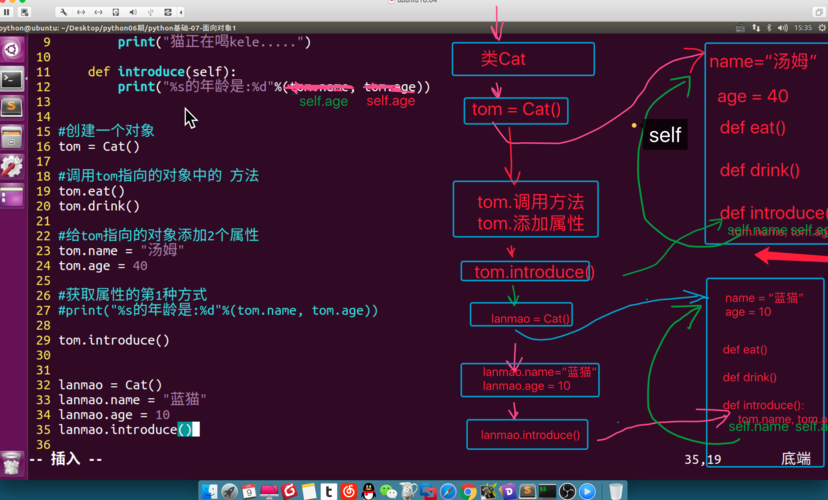The width and height of the screenshot is (828, 500).
Task: Click the comment '#创建一个对象' on line 15
Action: 106,130
